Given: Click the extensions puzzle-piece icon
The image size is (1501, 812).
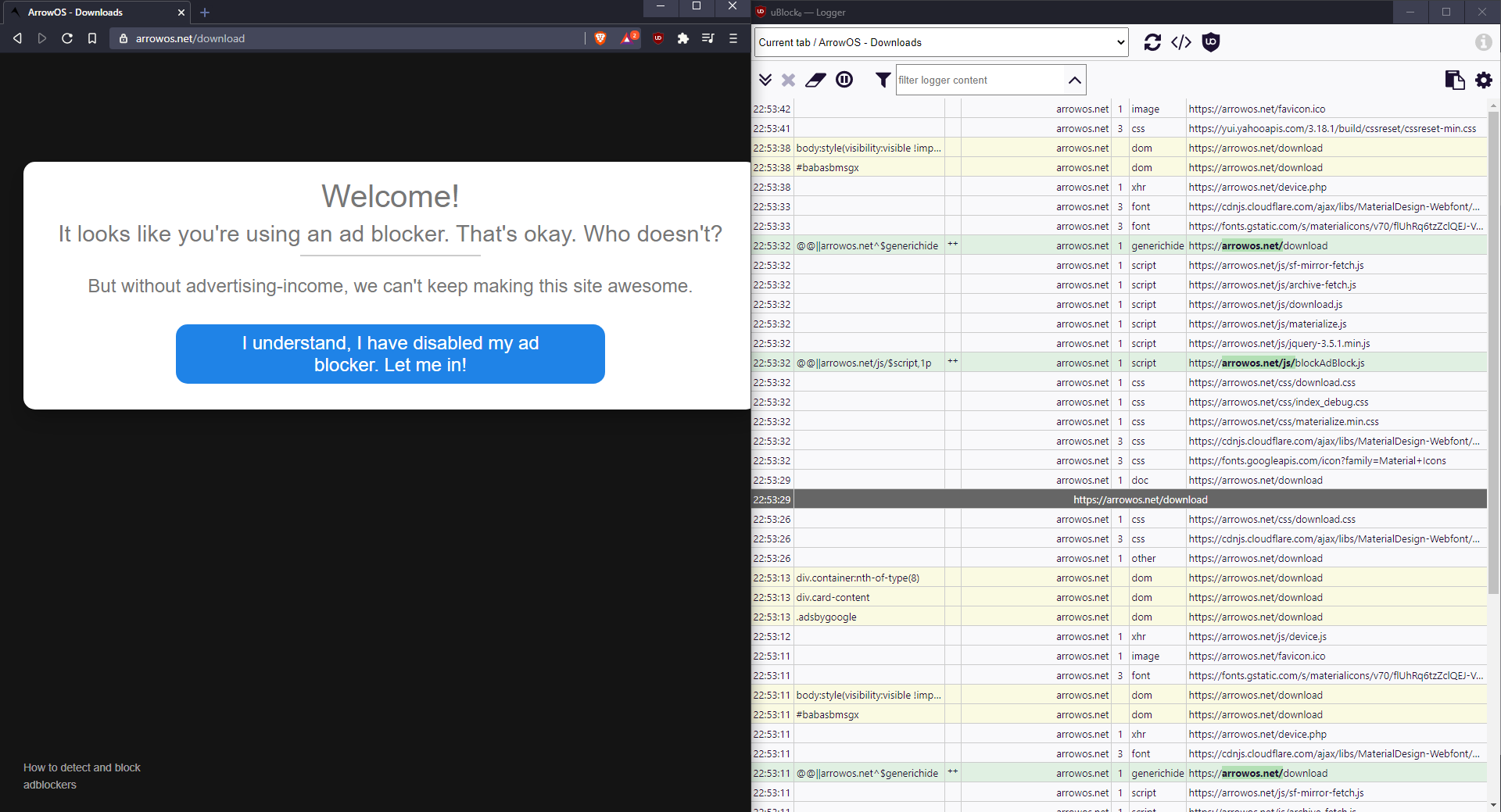Looking at the screenshot, I should [682, 38].
